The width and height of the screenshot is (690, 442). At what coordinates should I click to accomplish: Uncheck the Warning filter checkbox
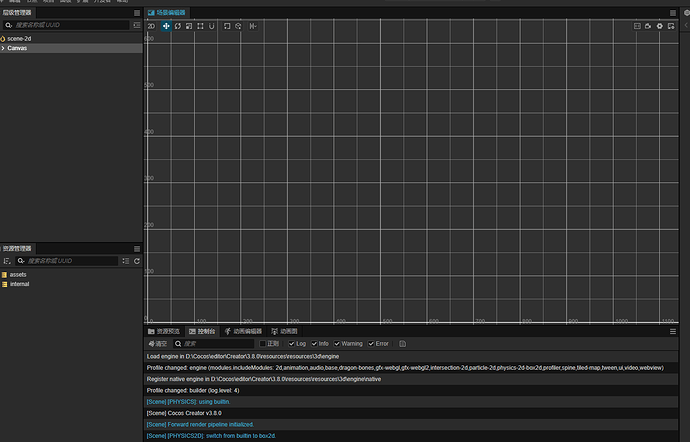[337, 344]
